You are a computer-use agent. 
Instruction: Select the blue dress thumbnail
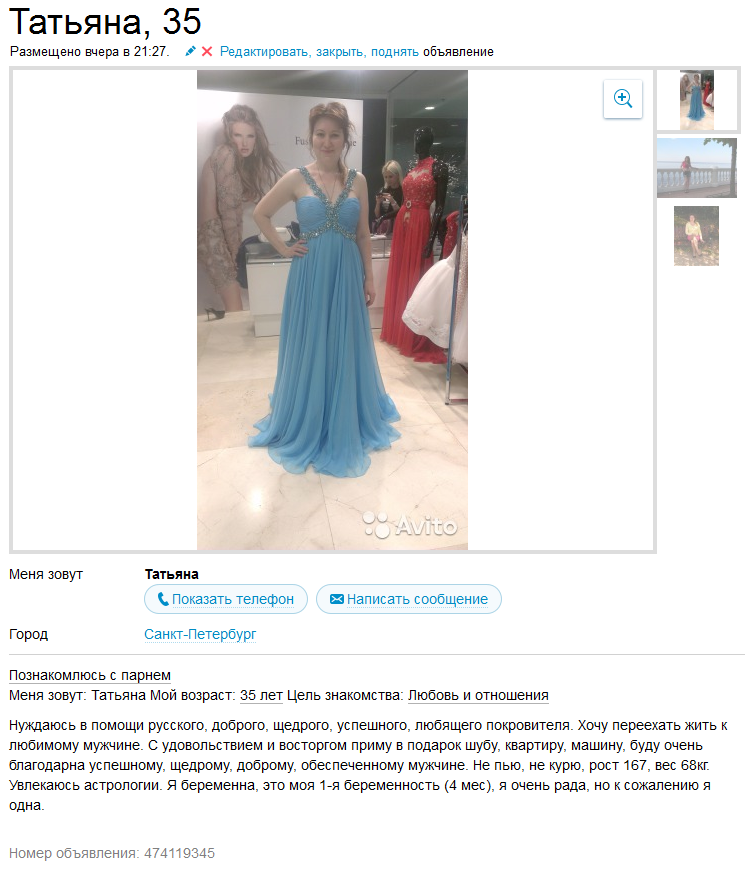(x=696, y=100)
